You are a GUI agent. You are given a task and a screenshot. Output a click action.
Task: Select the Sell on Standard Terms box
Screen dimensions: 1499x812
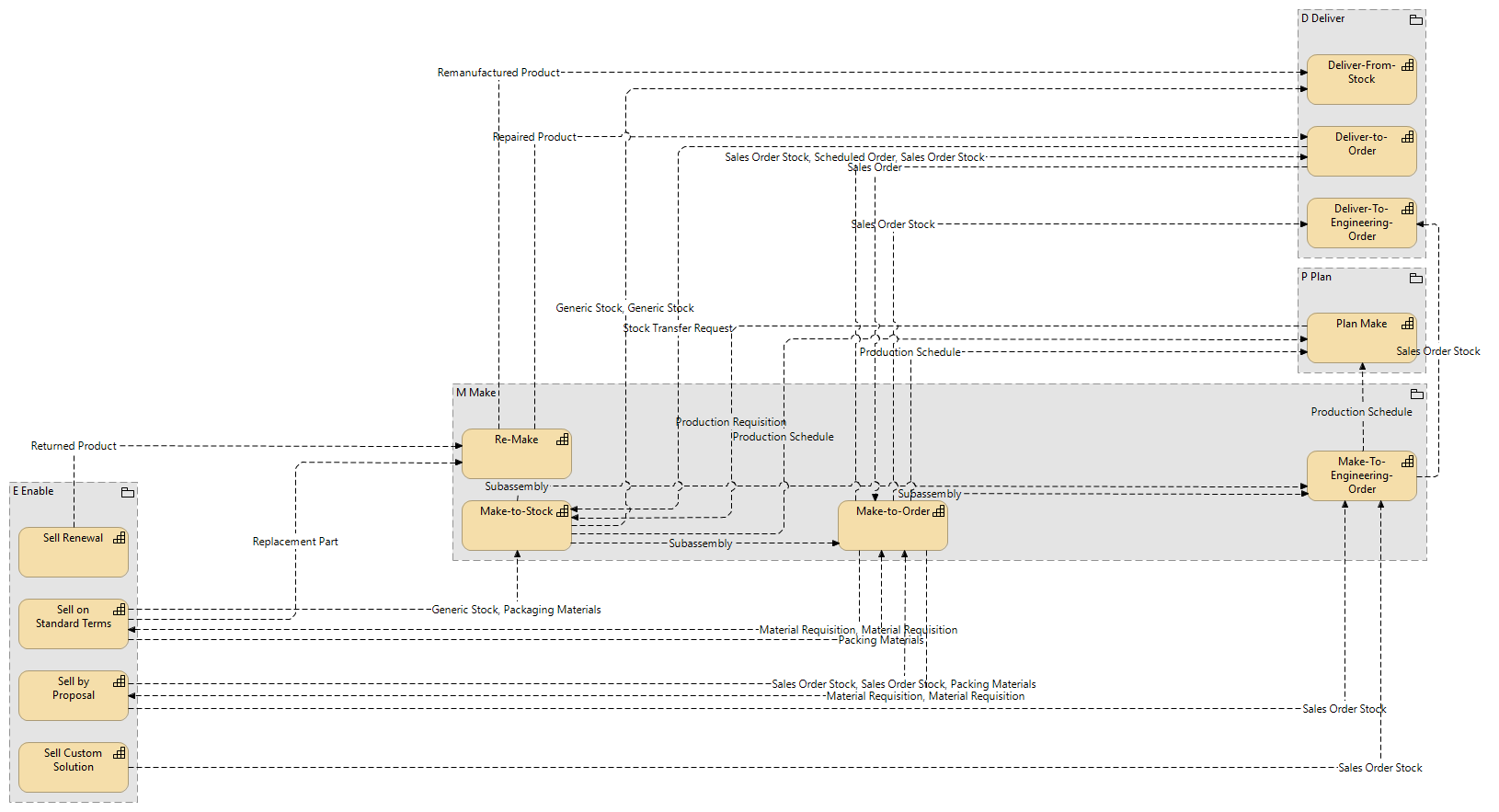click(x=74, y=630)
